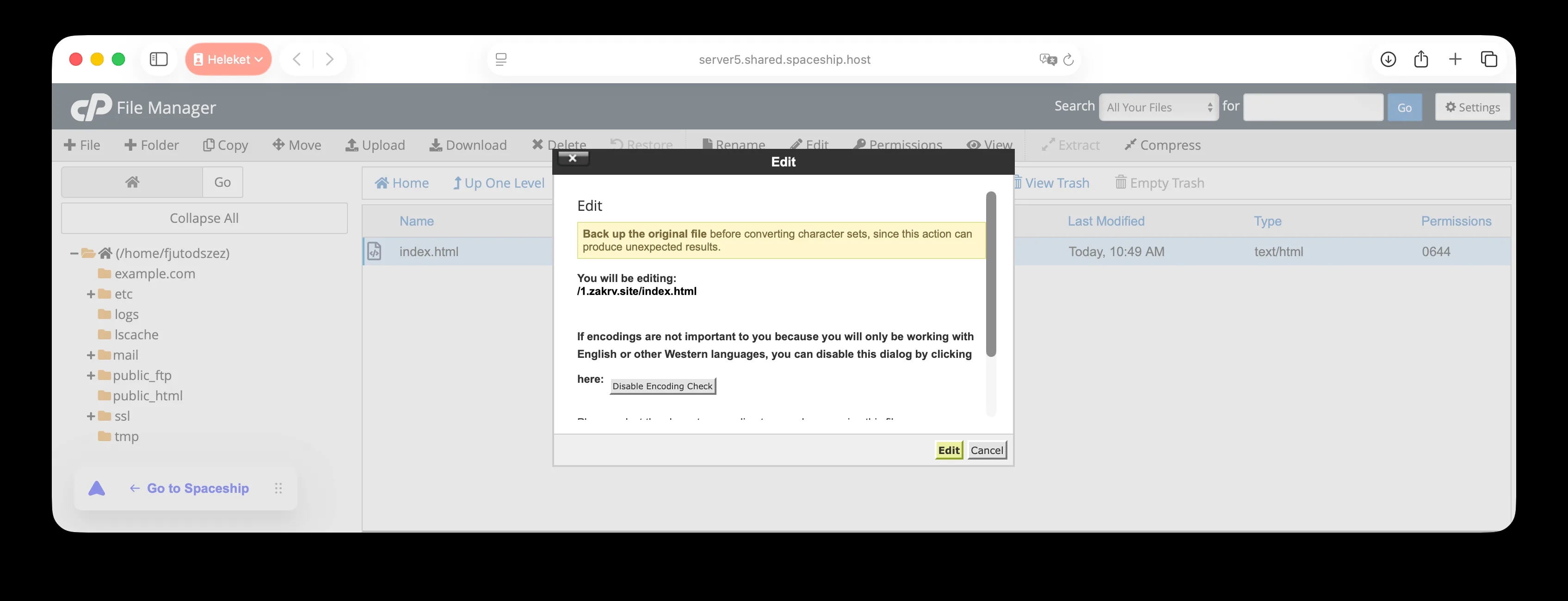Open the Heleket profile dropdown
Viewport: 1568px width, 601px height.
pos(228,59)
